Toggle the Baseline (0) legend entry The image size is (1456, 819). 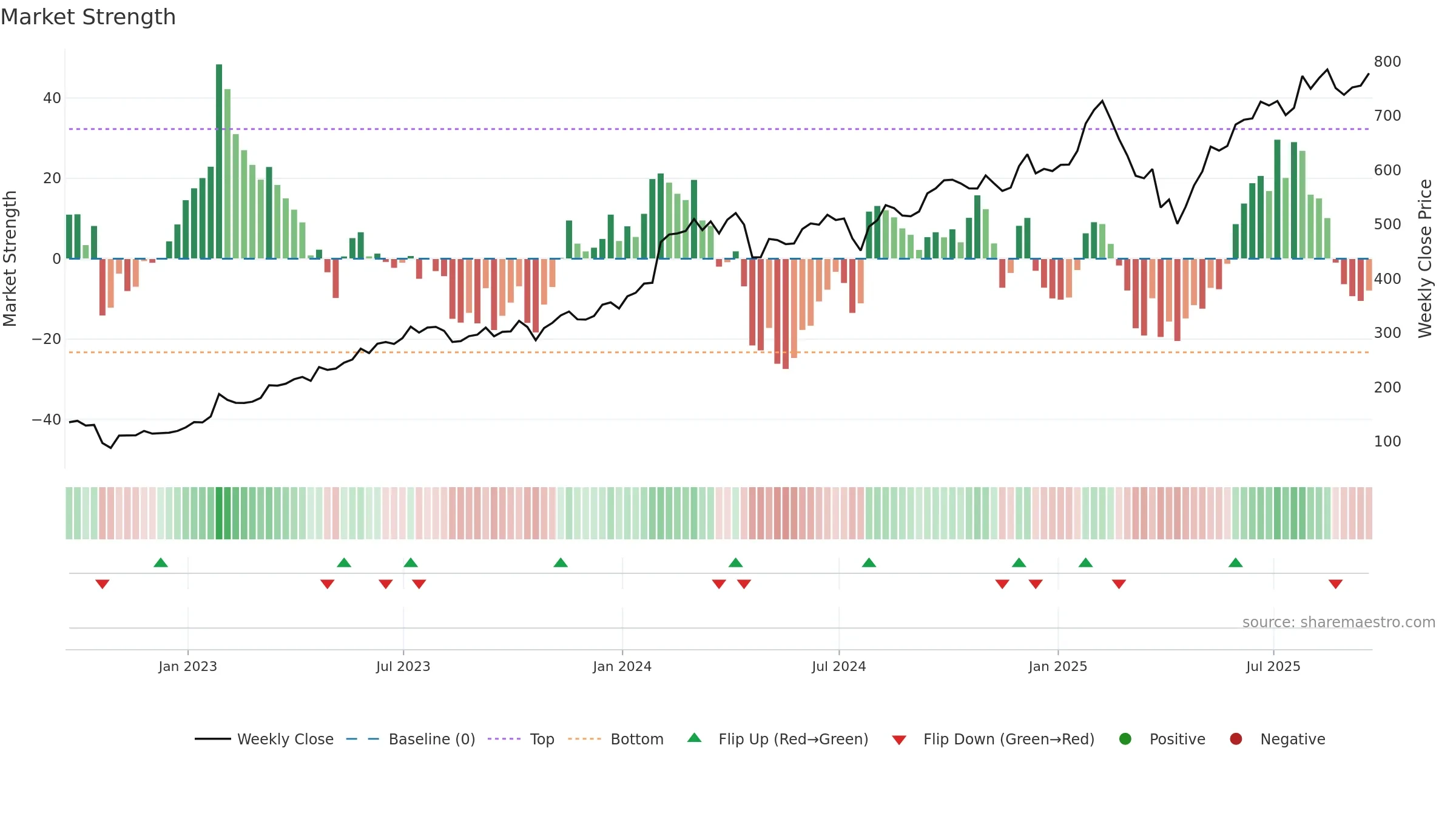click(411, 739)
